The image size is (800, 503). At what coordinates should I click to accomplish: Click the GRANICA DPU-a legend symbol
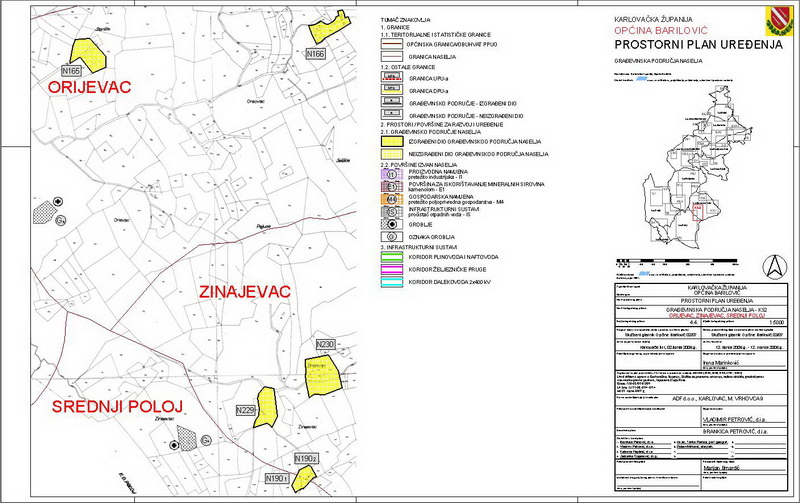coord(391,90)
